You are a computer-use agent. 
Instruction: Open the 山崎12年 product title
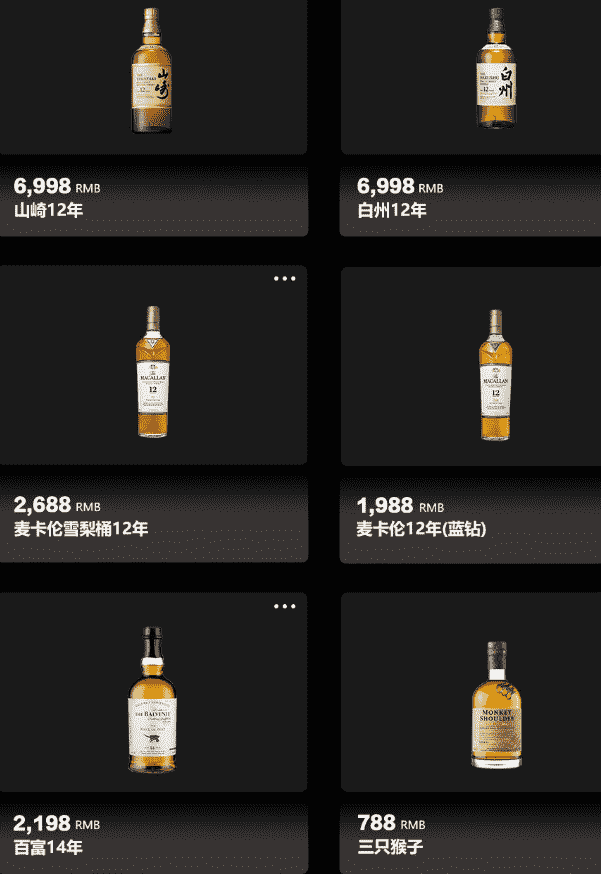pos(49,210)
